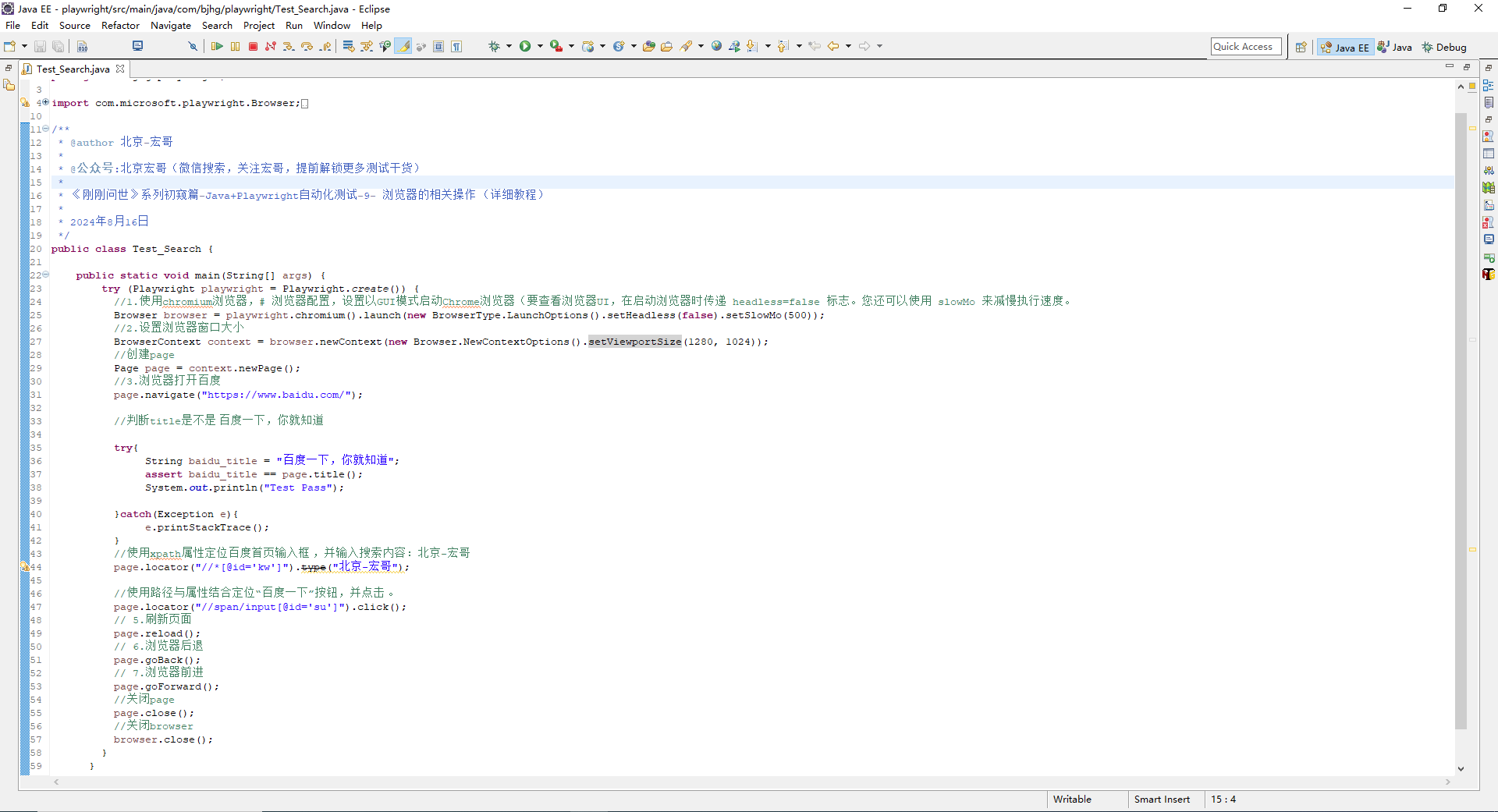Screen dimensions: 1498x812
Task: Click the Next Annotation arrow icon
Action: click(753, 47)
